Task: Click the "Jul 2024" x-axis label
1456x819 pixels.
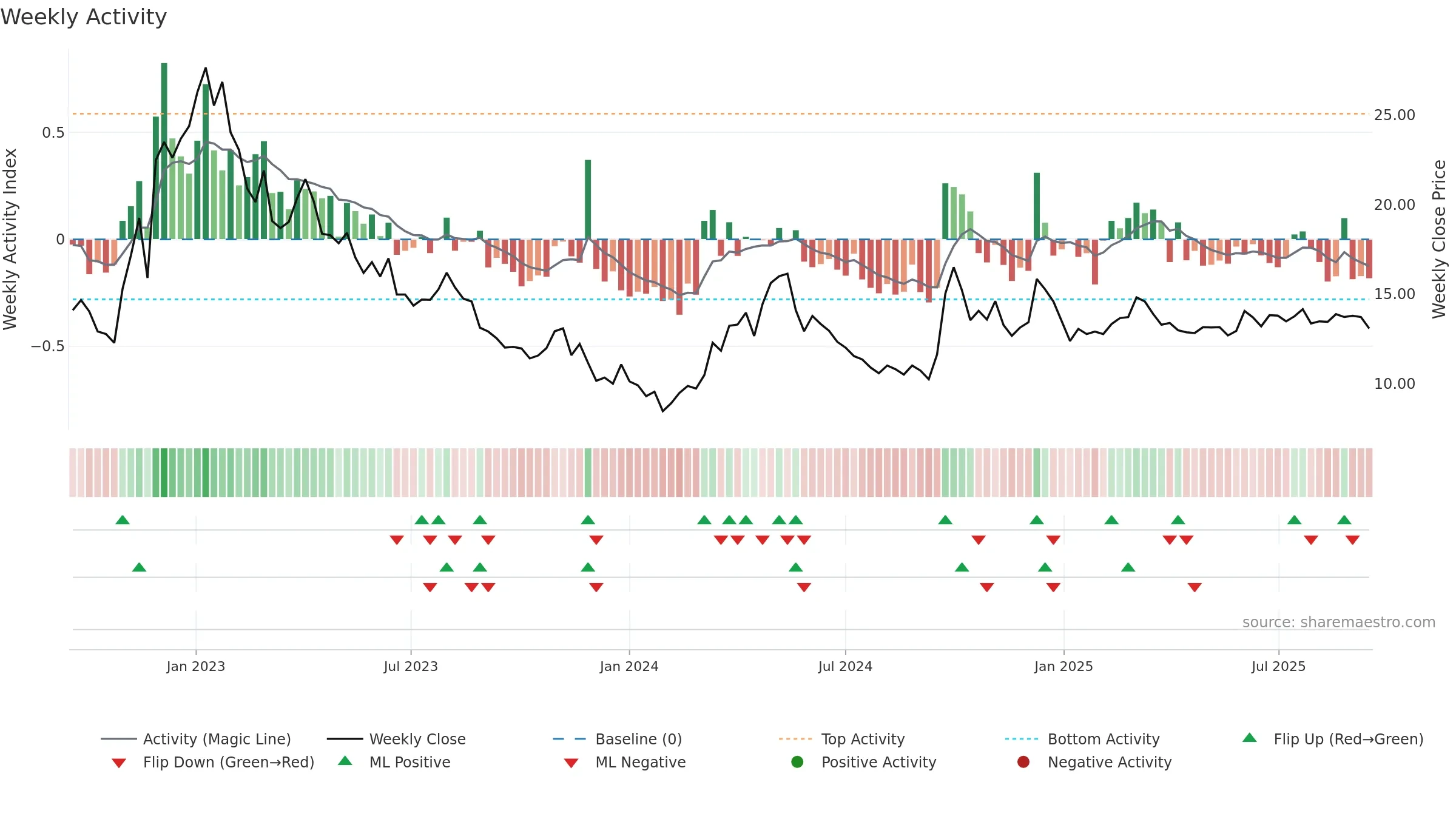Action: 845,667
